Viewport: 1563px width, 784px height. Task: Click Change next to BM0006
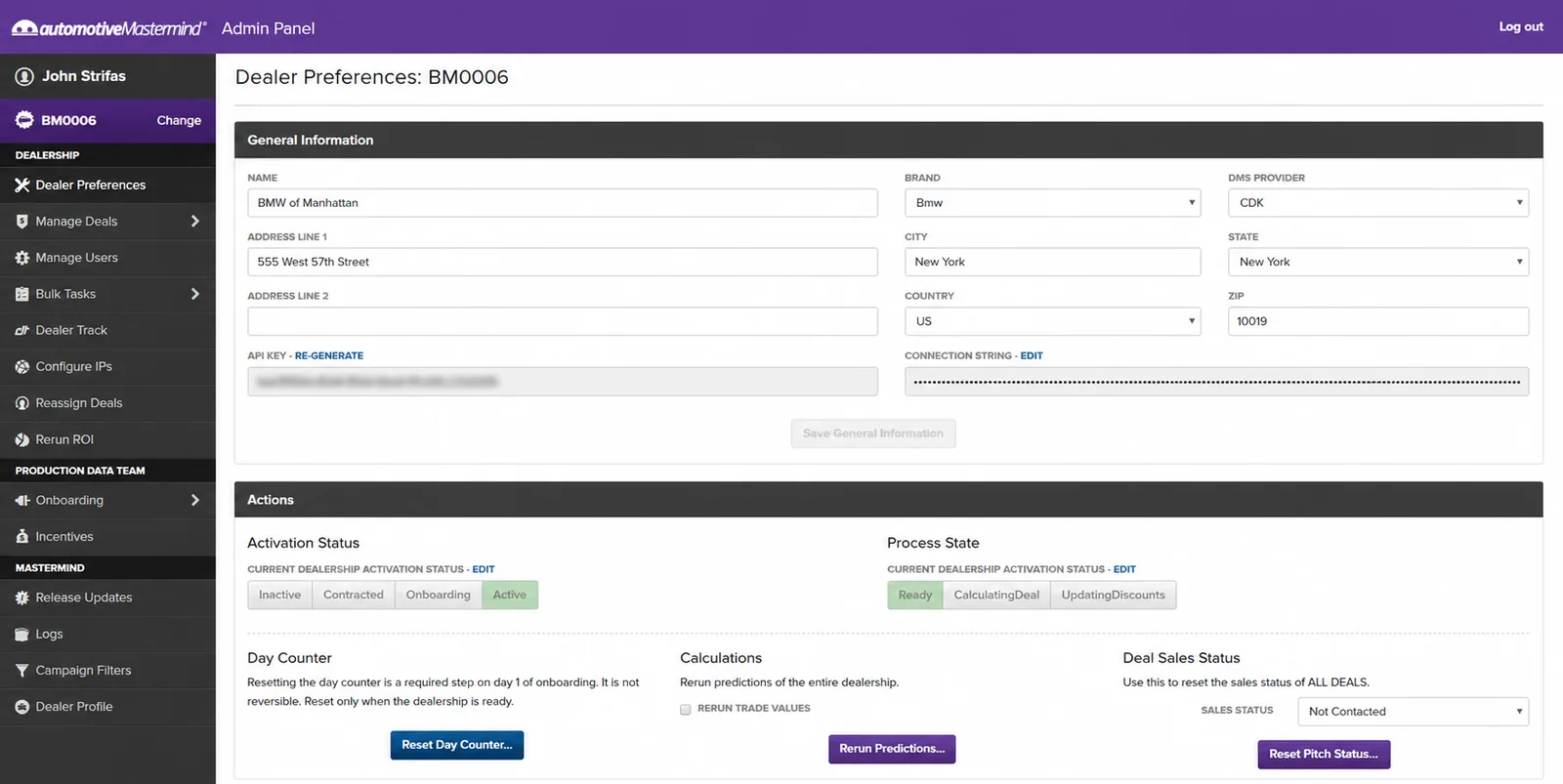pyautogui.click(x=179, y=120)
